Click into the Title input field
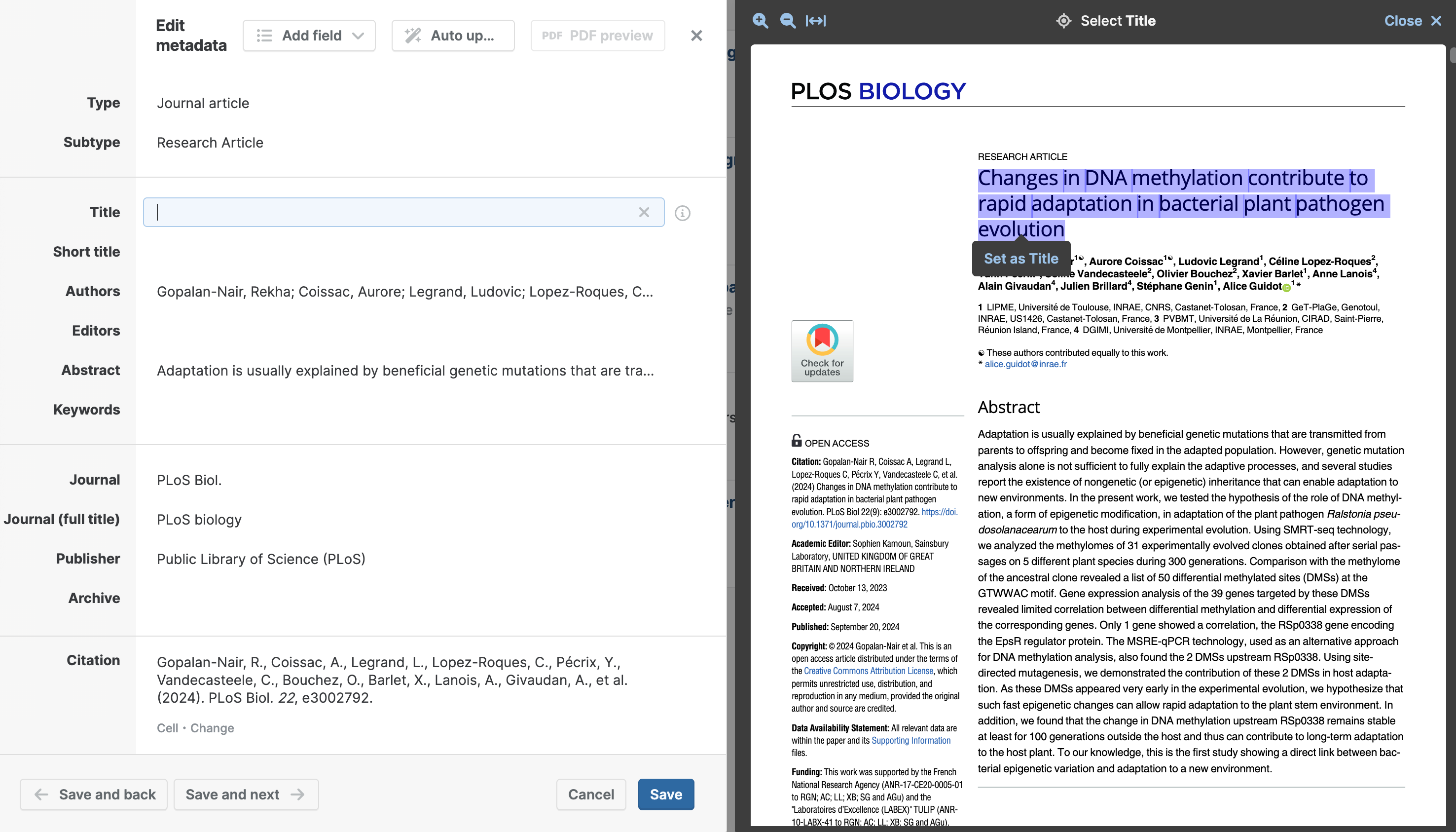Image resolution: width=1456 pixels, height=832 pixels. [x=394, y=213]
